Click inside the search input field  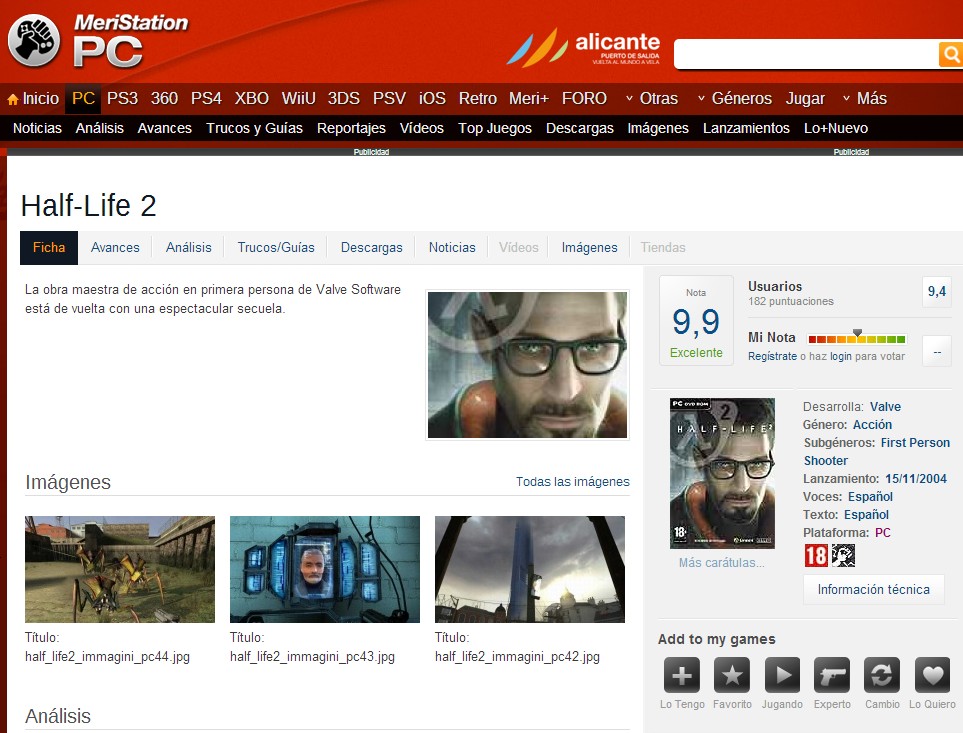coord(806,55)
